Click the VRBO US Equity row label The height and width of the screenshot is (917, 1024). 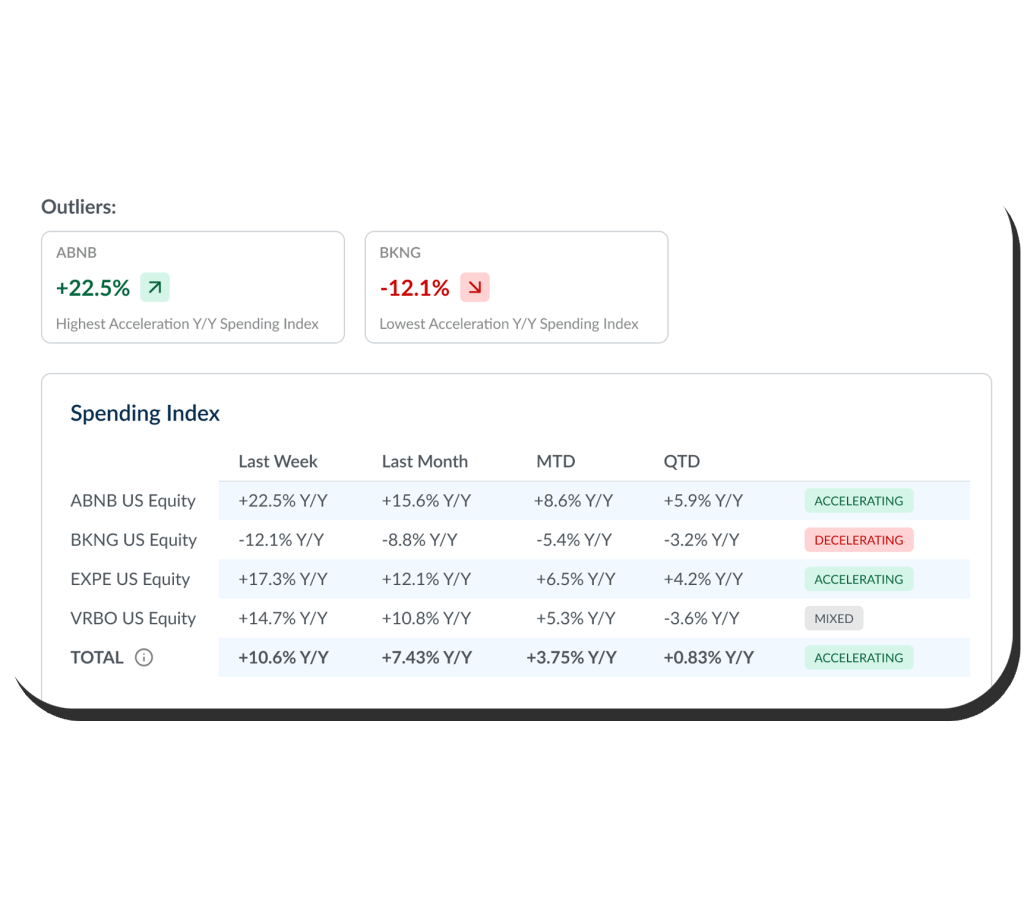(133, 619)
